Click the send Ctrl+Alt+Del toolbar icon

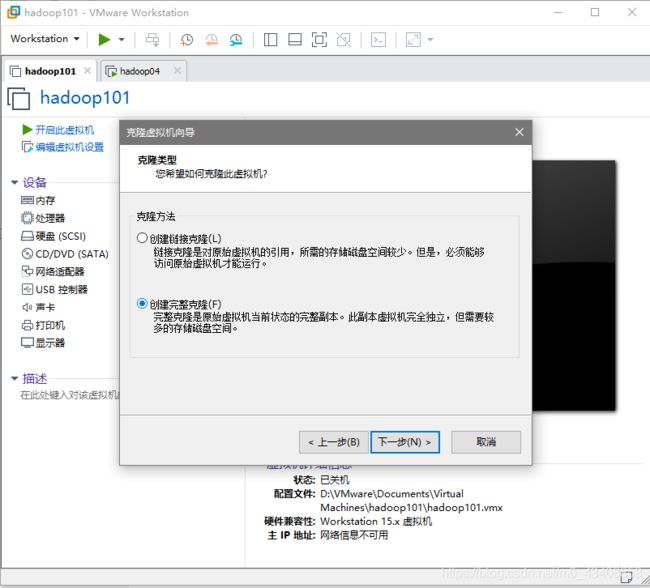point(152,40)
